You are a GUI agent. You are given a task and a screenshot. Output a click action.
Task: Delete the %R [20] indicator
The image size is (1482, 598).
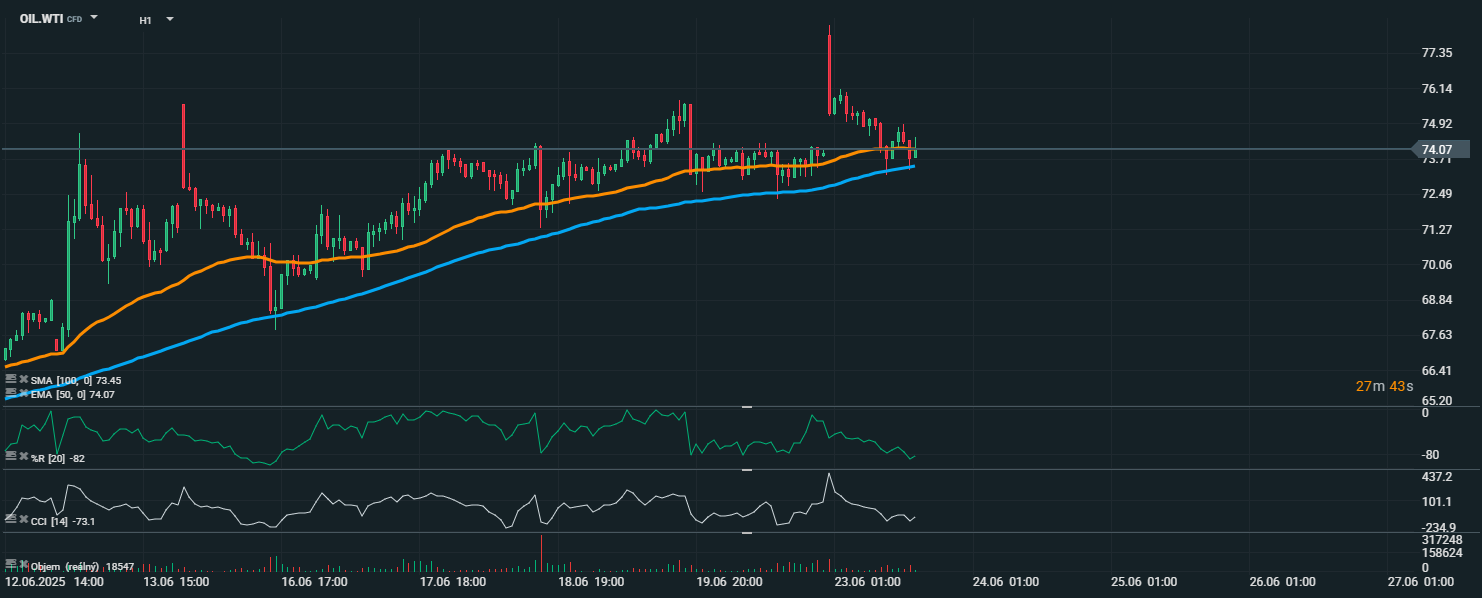click(23, 456)
